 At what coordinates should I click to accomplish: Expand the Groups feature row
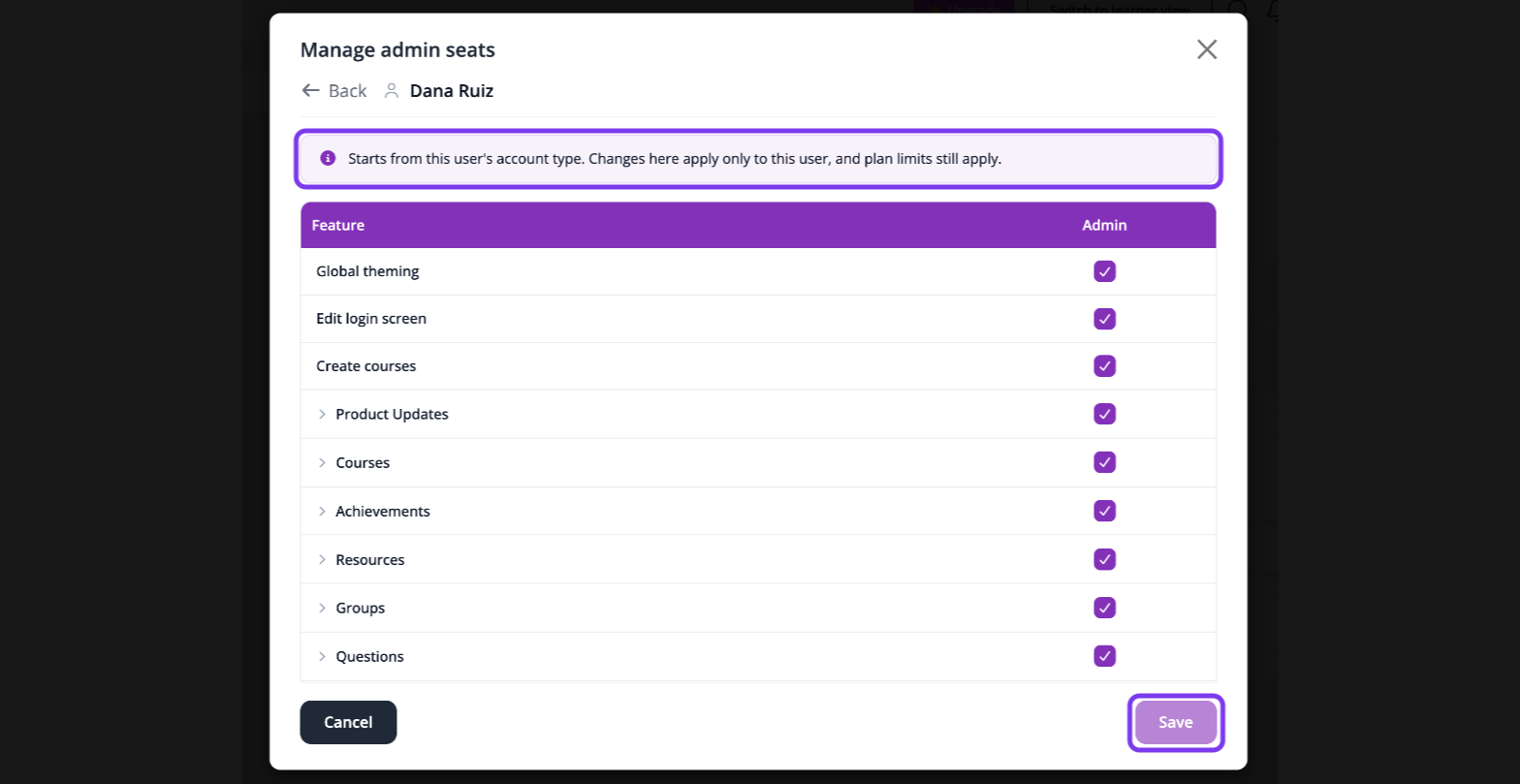tap(322, 608)
